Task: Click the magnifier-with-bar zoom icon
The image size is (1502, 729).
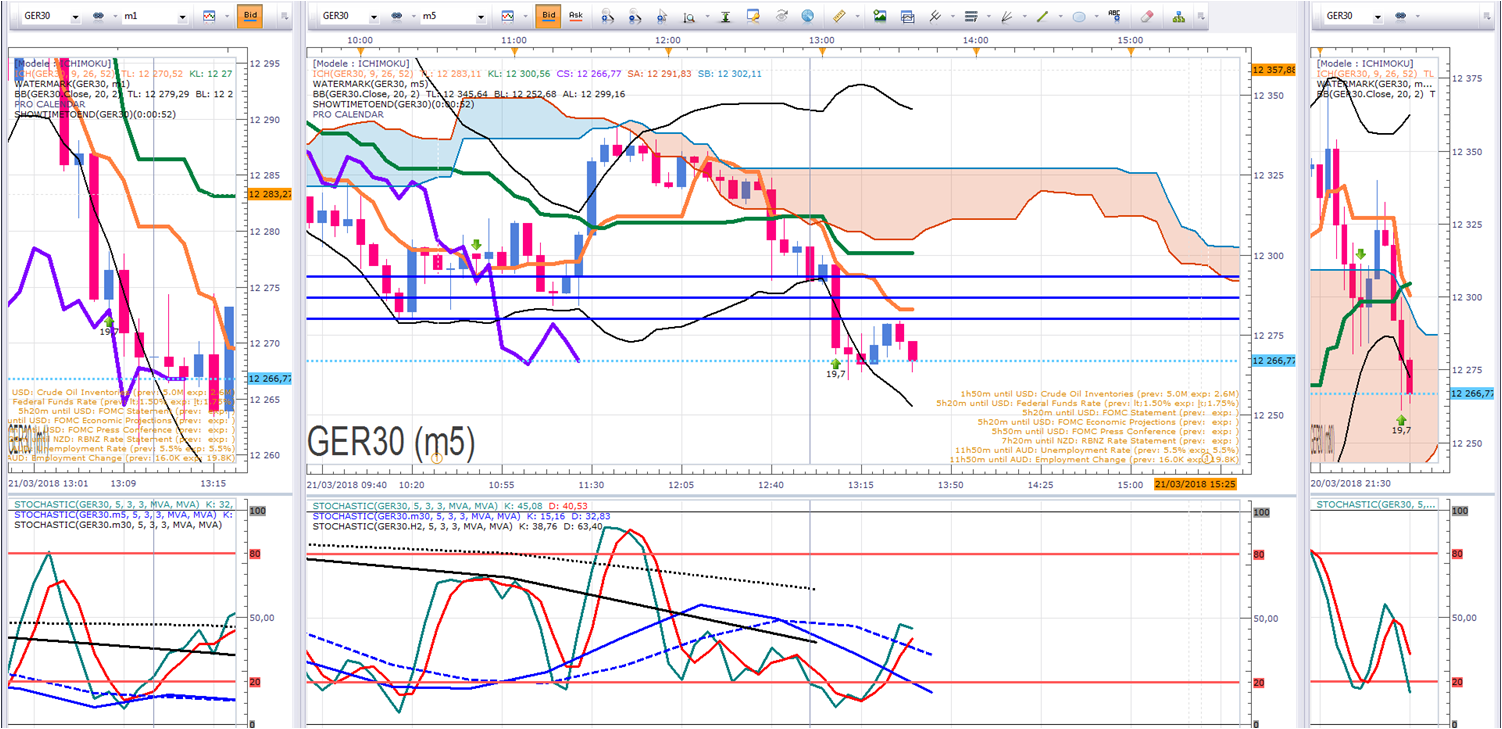Action: [689, 17]
